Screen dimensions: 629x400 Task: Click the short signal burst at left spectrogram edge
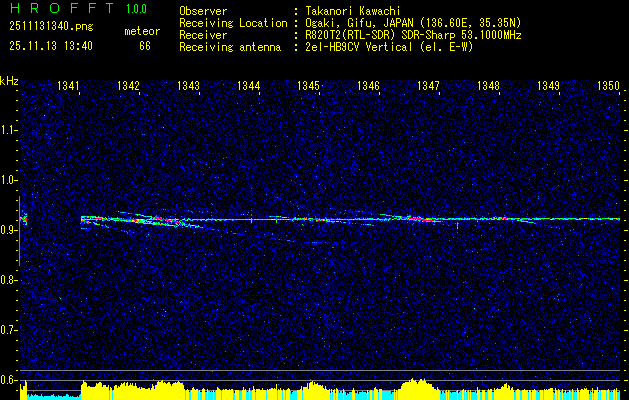pos(24,218)
